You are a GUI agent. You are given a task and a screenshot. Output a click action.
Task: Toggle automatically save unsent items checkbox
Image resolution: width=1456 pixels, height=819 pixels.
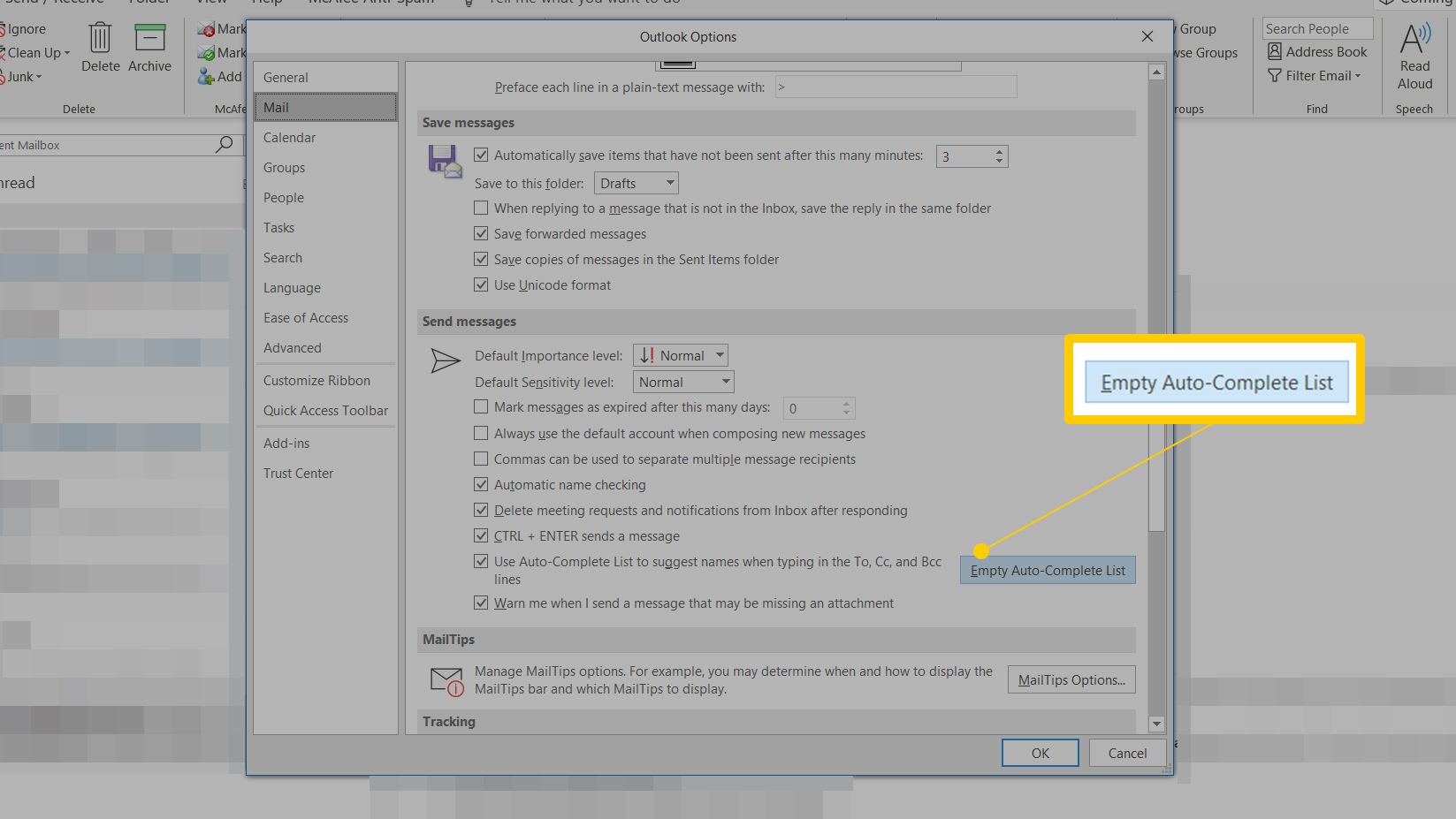pyautogui.click(x=481, y=155)
